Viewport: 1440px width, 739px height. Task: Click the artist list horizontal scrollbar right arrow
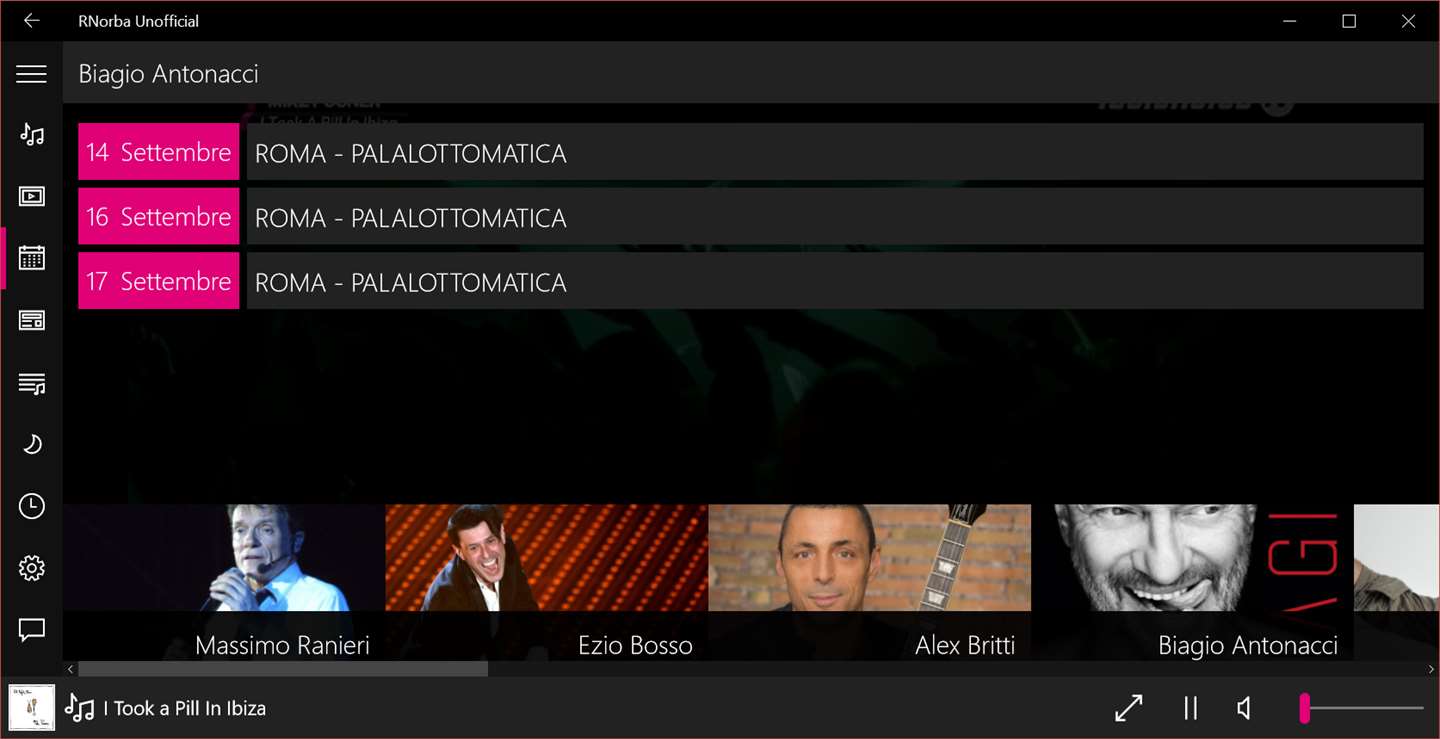click(x=1431, y=669)
